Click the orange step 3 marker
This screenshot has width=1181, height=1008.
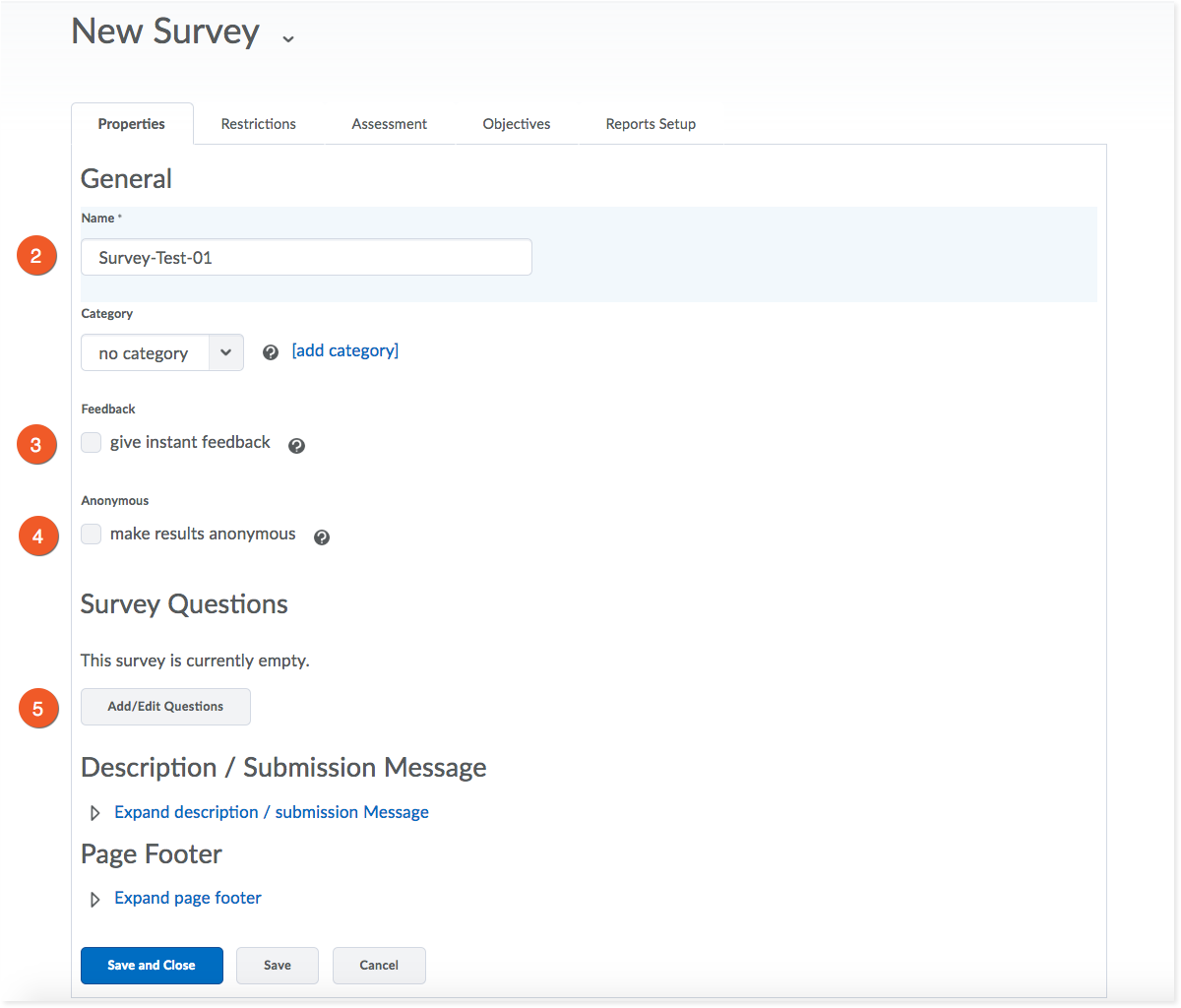[36, 445]
